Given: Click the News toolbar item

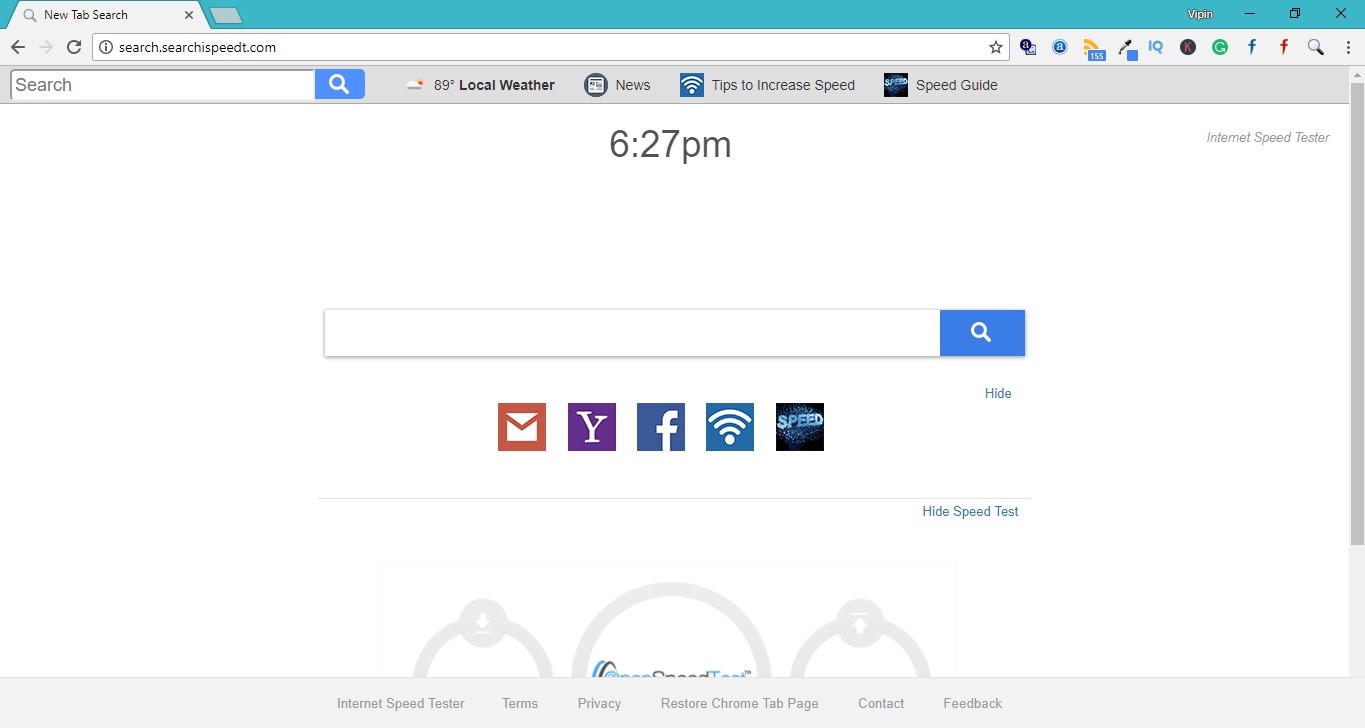Looking at the screenshot, I should [x=618, y=85].
